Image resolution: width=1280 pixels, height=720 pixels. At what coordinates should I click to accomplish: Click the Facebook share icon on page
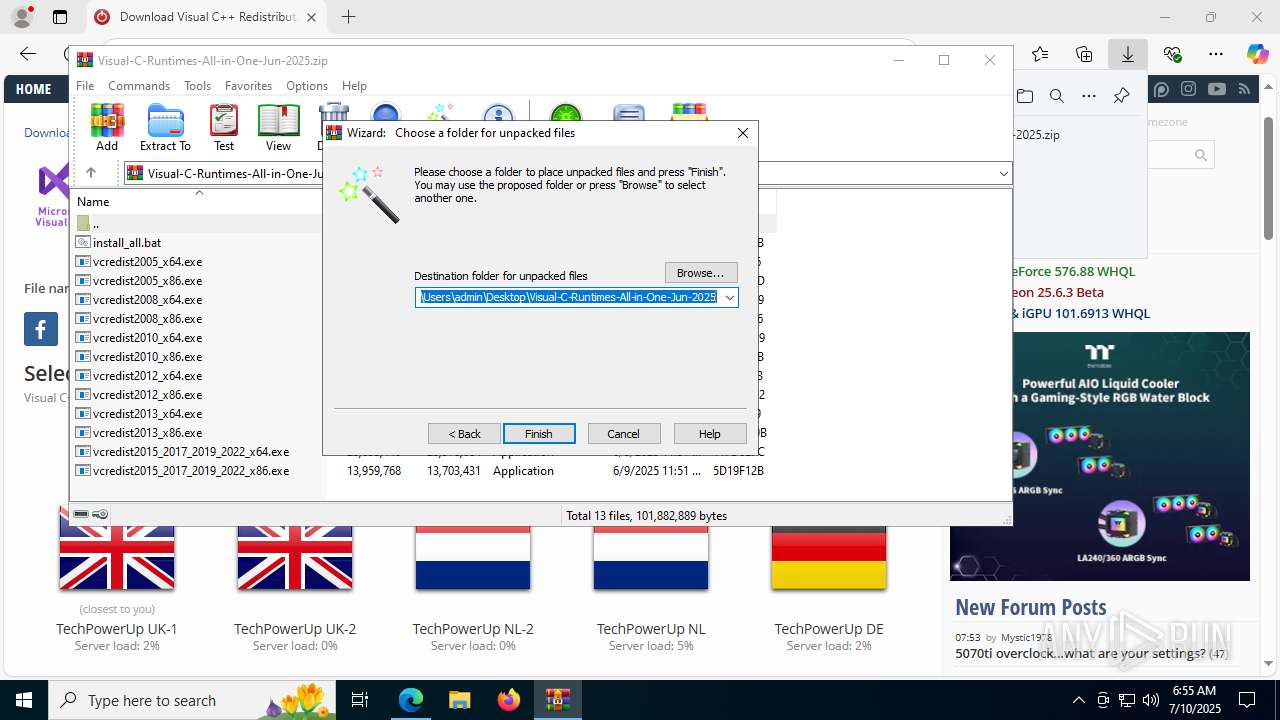click(41, 329)
